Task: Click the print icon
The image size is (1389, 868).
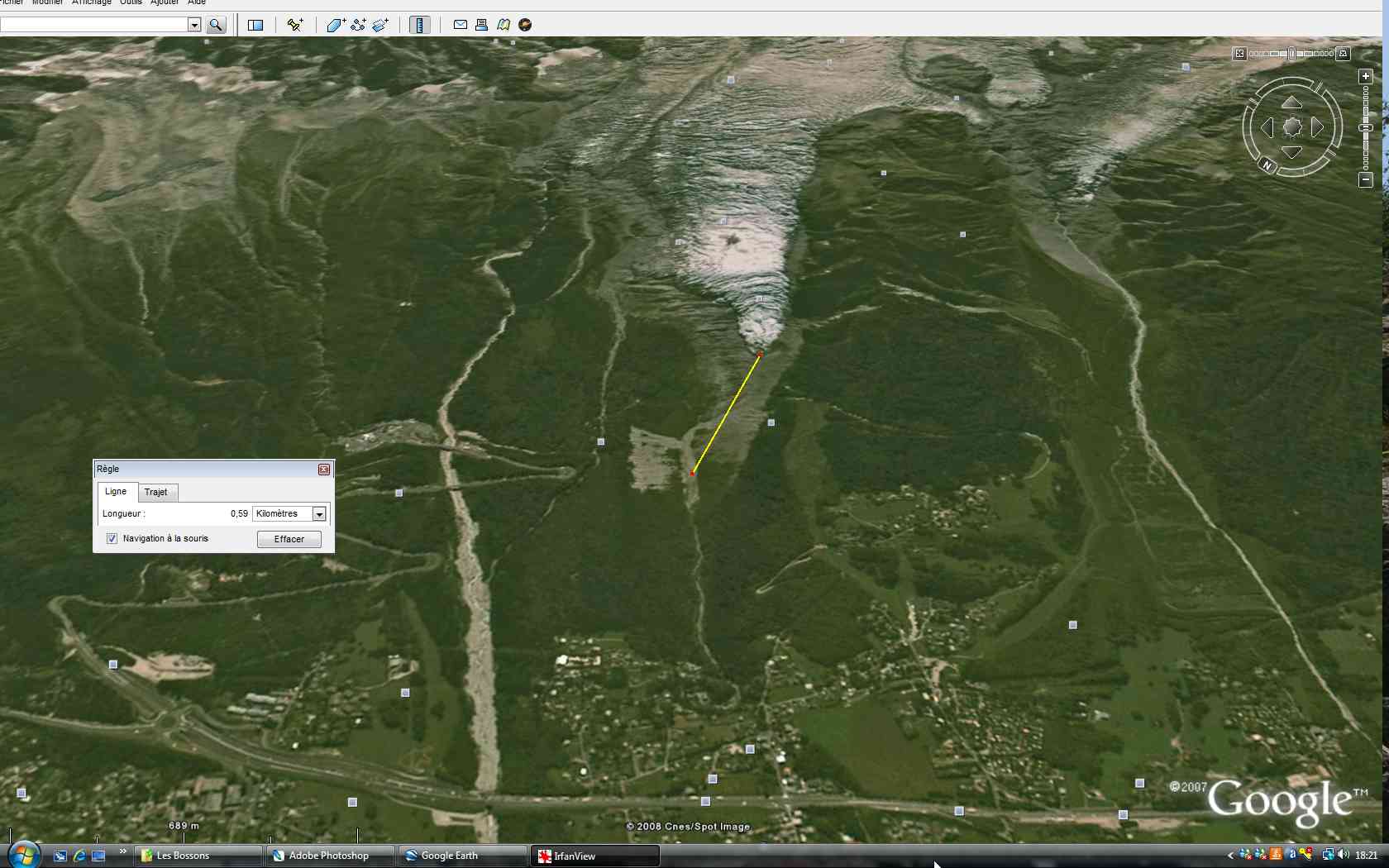Action: coord(481,25)
